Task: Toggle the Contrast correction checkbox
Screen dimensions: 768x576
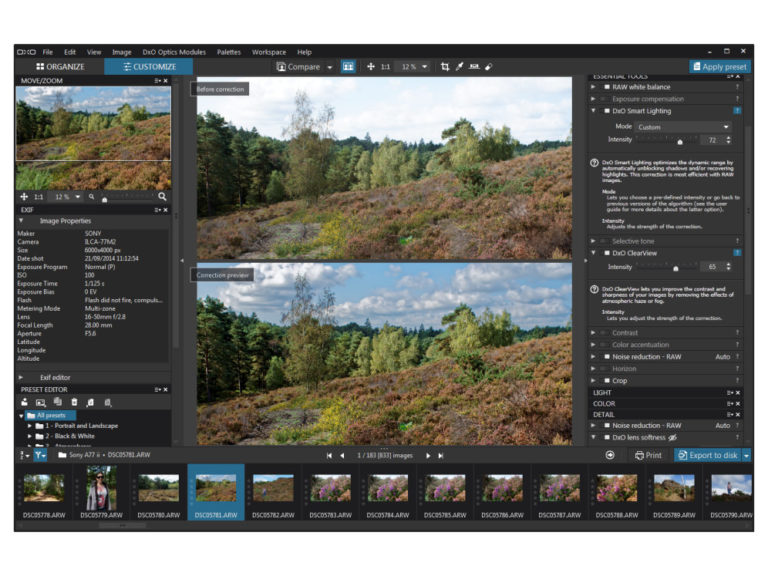Action: [x=603, y=333]
